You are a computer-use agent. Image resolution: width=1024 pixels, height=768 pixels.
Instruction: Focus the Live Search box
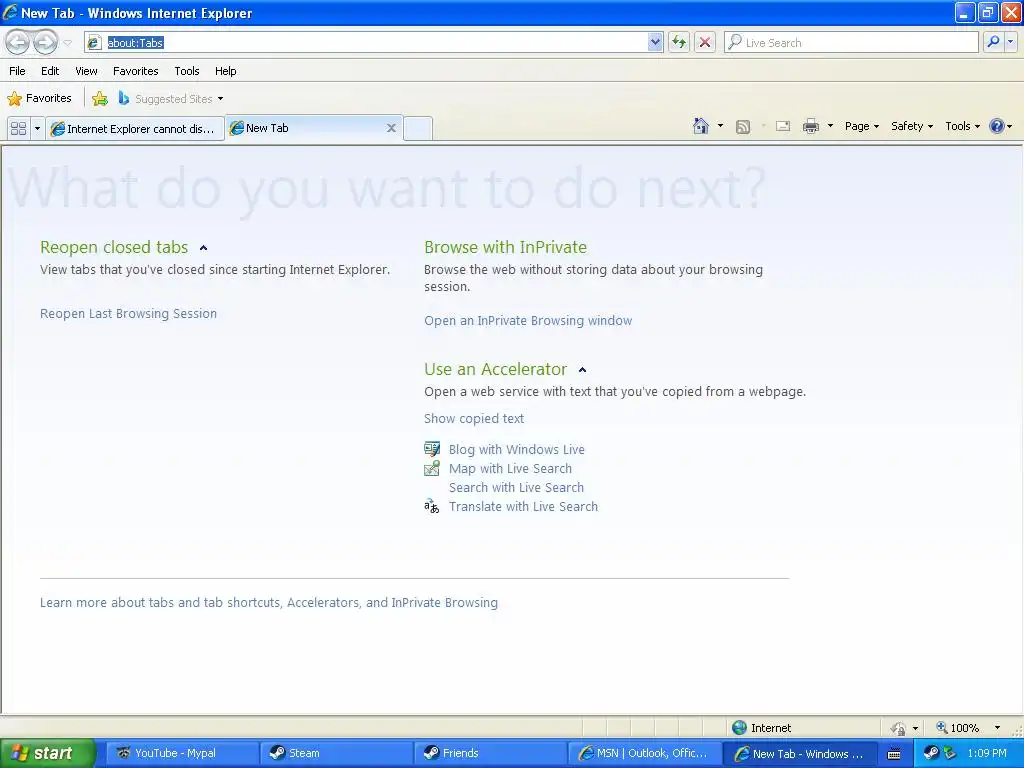click(852, 42)
